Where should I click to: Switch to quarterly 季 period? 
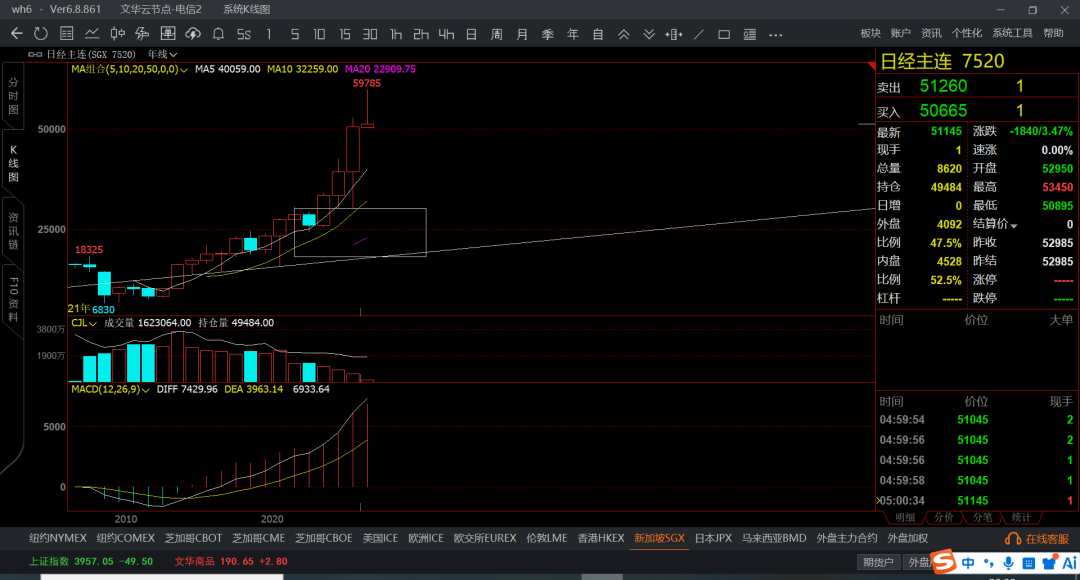point(548,34)
